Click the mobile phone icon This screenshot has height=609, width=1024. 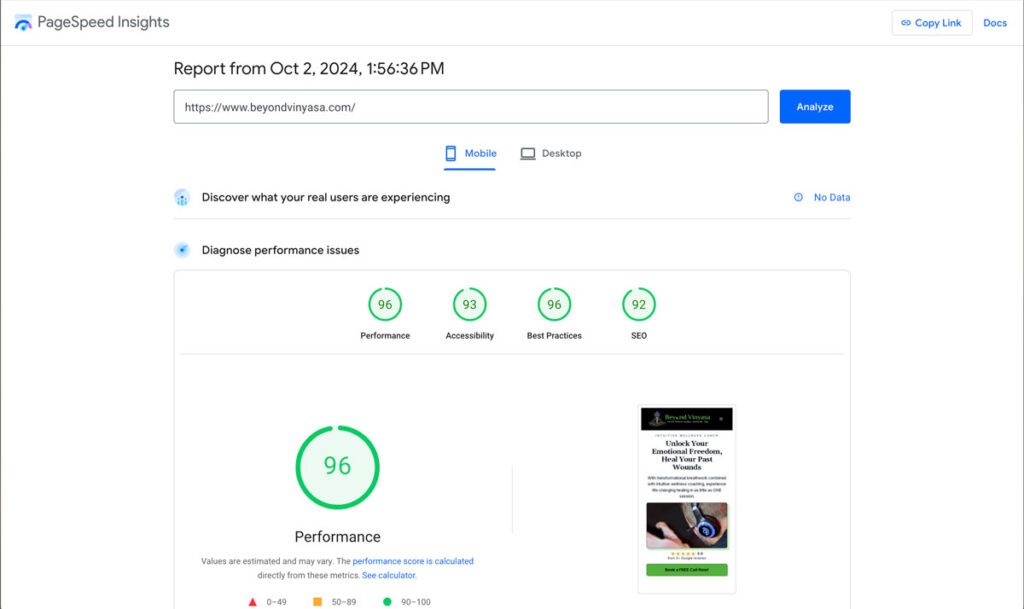pyautogui.click(x=451, y=153)
